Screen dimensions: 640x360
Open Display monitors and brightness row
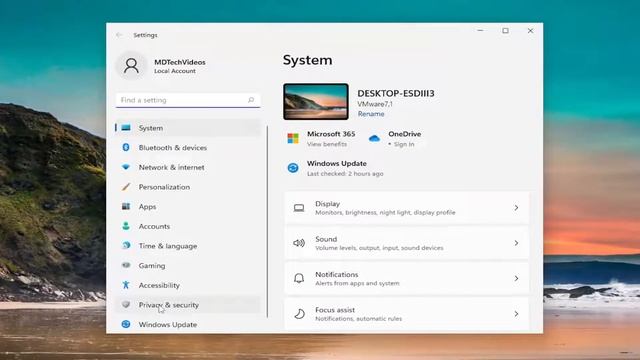(407, 208)
